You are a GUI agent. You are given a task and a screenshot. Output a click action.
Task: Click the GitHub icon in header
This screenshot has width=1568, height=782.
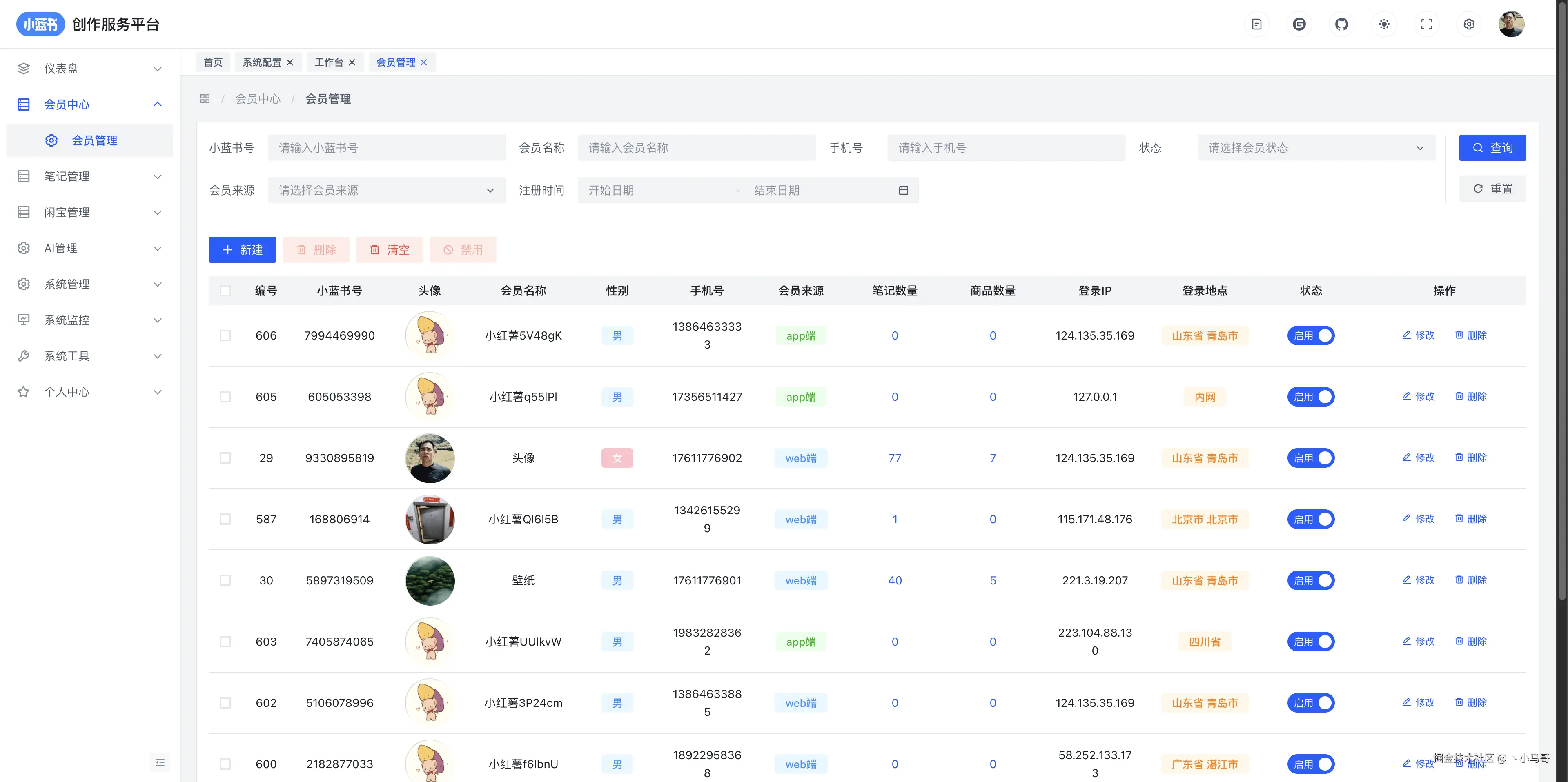tap(1341, 24)
